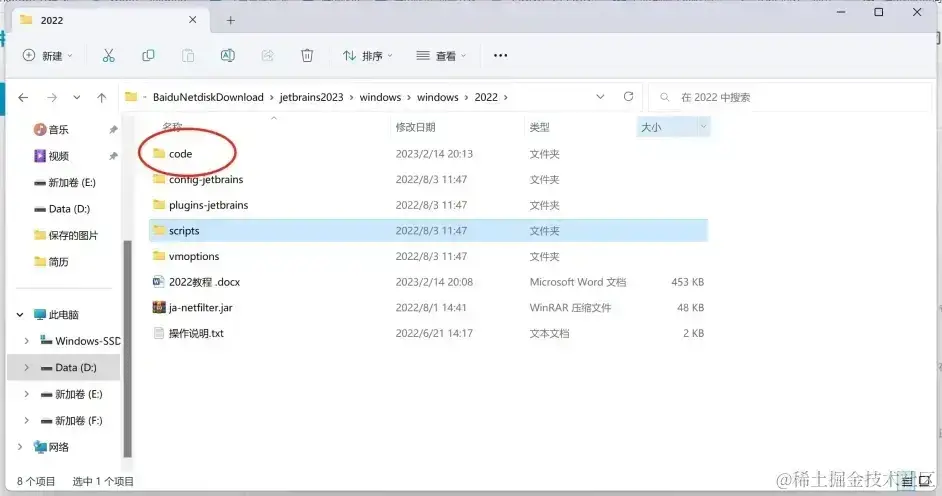Expand the Windows-SSD drive node
Screen dimensions: 942x496
click(26, 341)
